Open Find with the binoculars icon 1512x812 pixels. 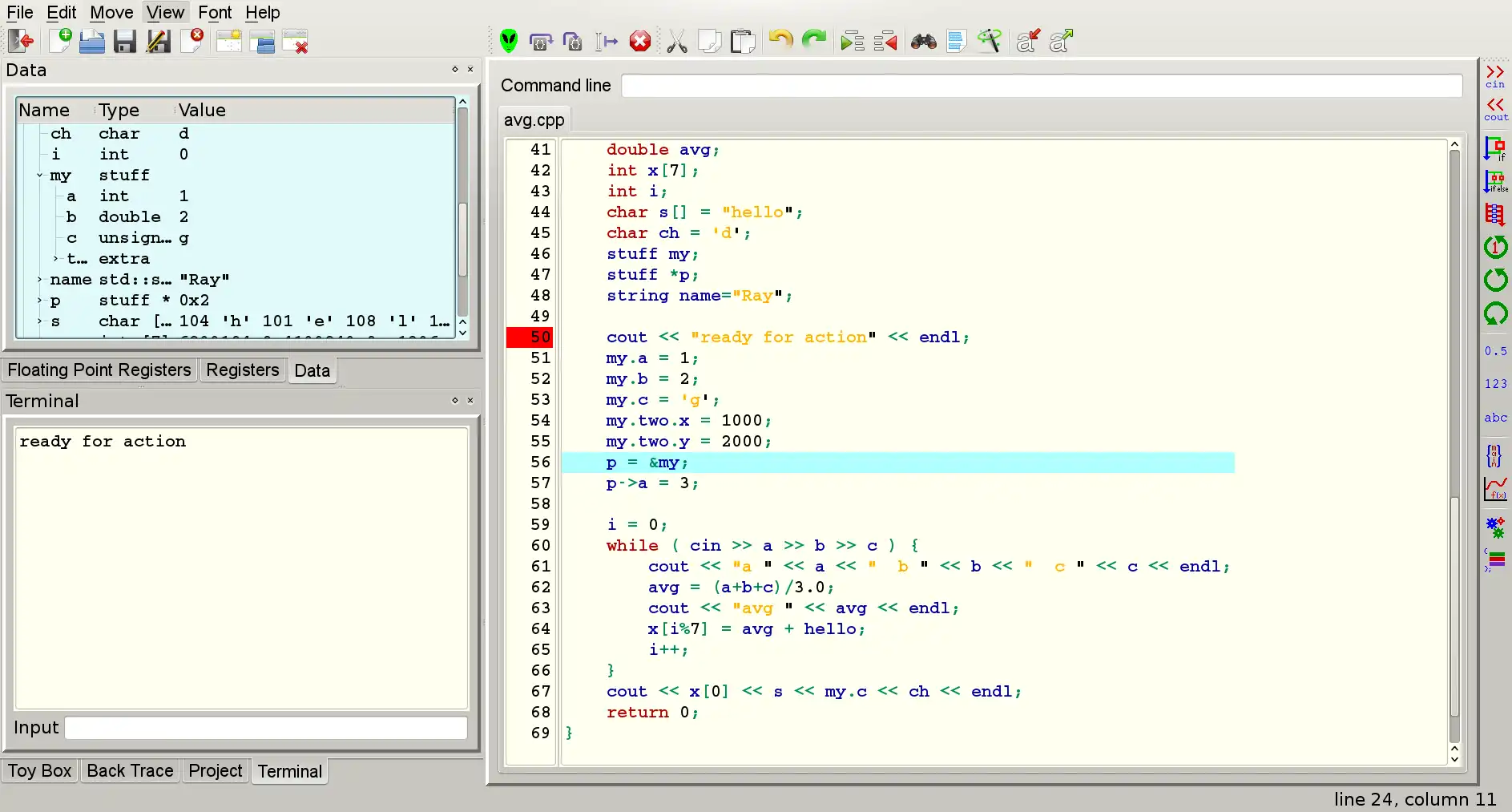click(x=924, y=41)
